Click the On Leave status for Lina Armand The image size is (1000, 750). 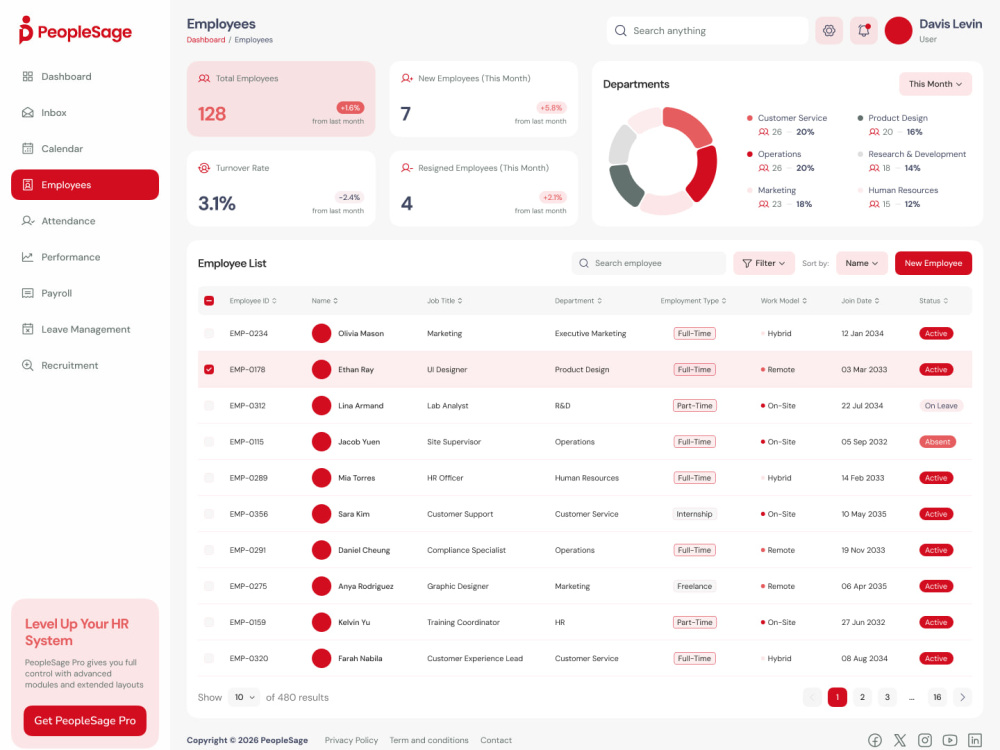[941, 406]
